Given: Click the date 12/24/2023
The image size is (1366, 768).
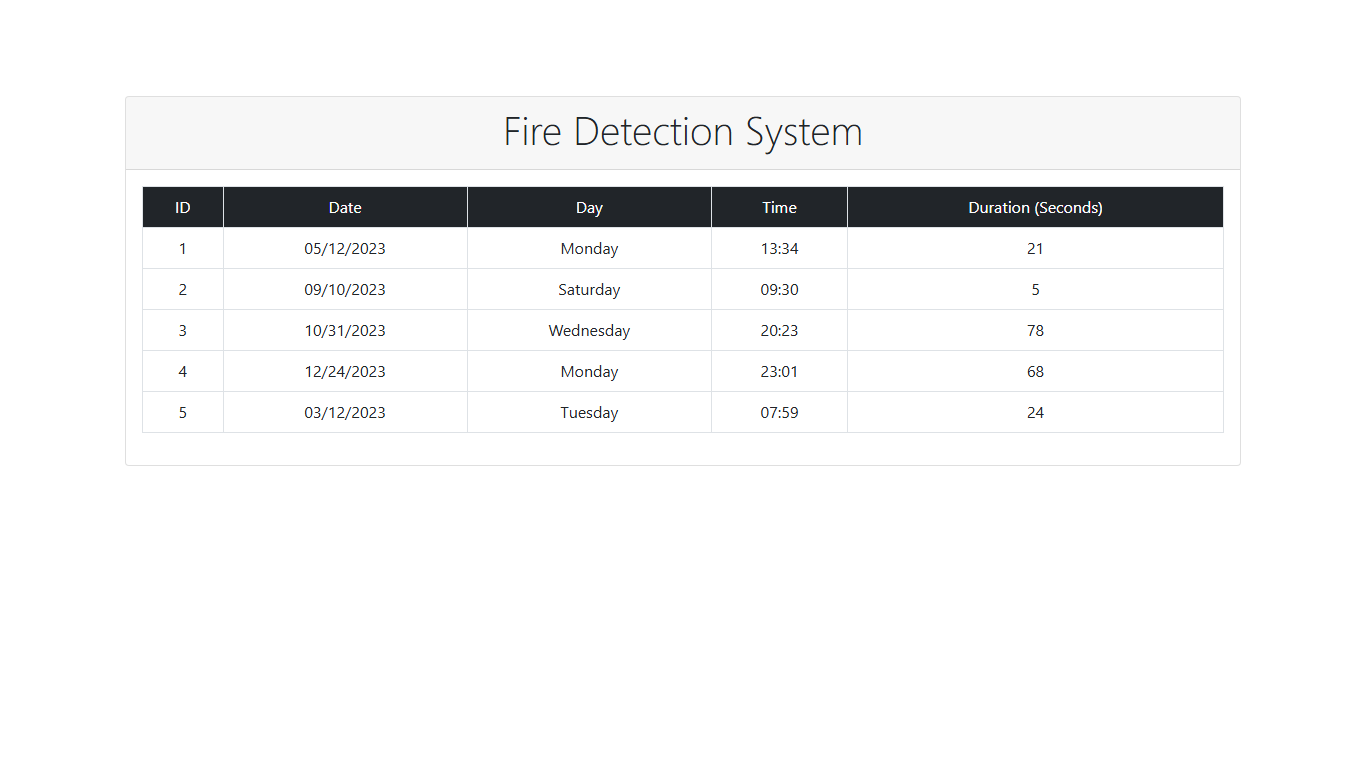Looking at the screenshot, I should pyautogui.click(x=345, y=371).
